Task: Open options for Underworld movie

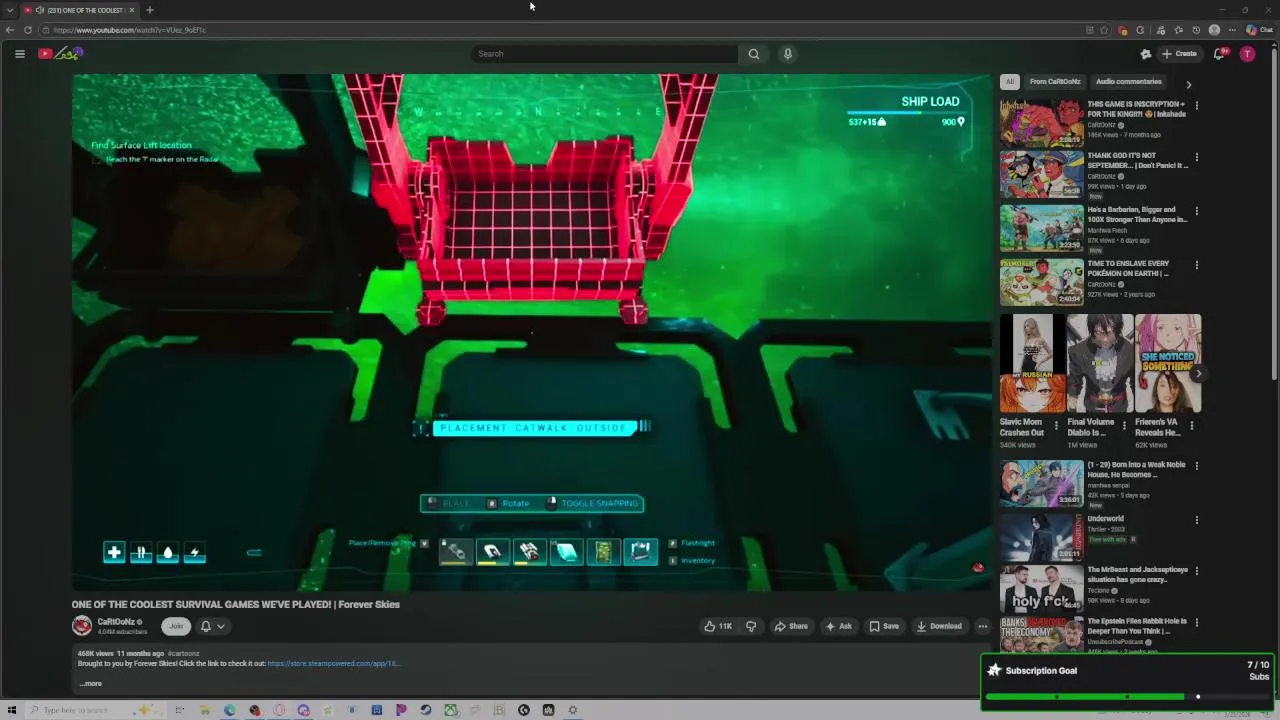Action: [x=1196, y=520]
